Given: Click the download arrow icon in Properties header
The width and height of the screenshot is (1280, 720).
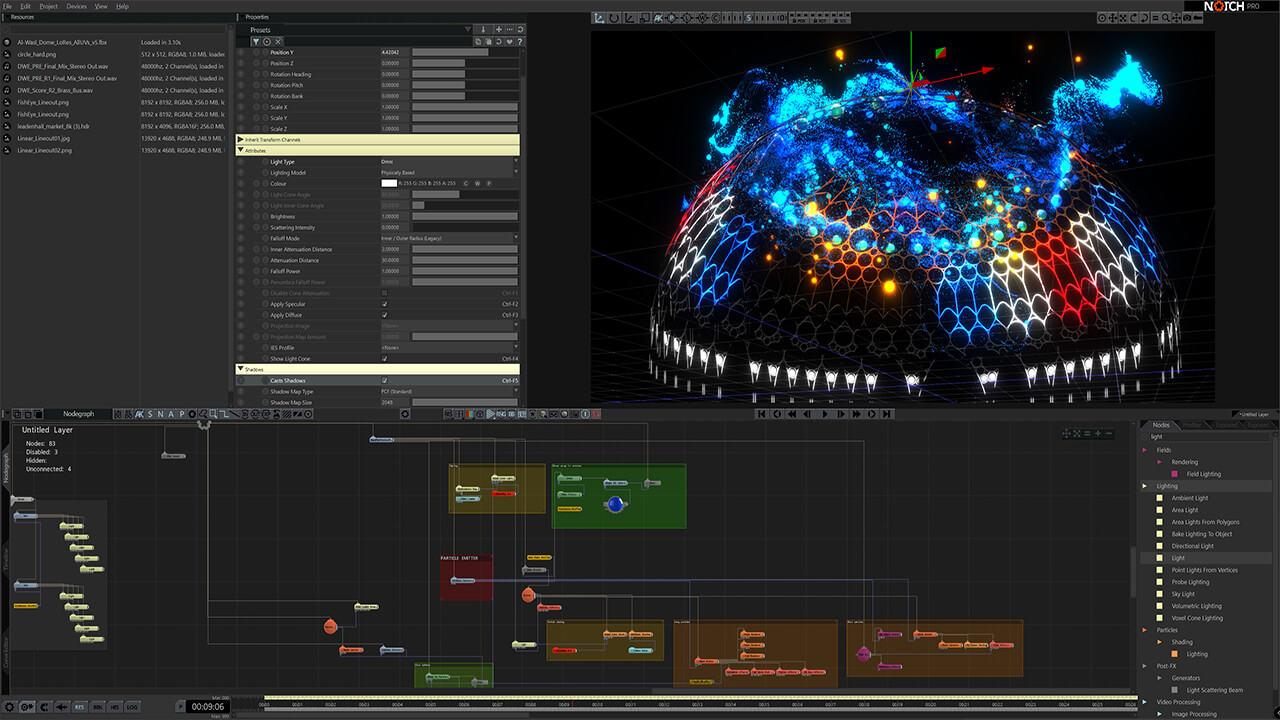Looking at the screenshot, I should (483, 30).
